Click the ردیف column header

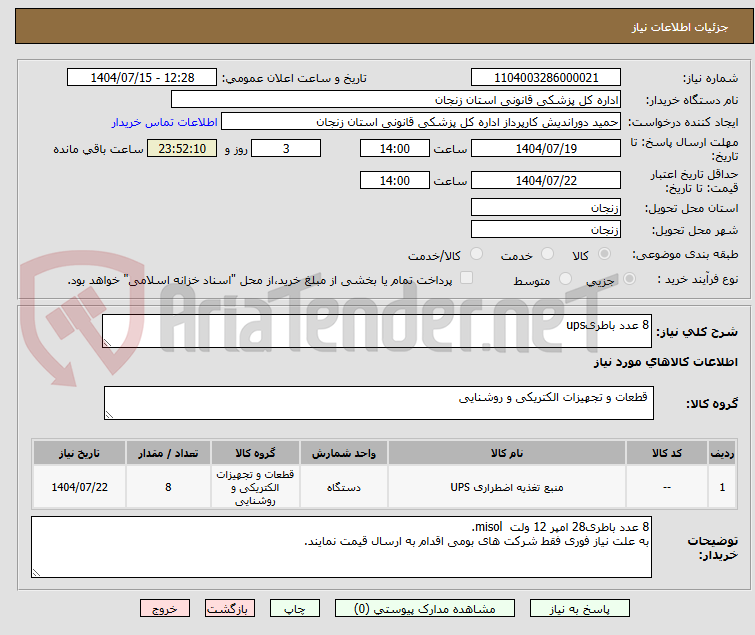pos(722,453)
